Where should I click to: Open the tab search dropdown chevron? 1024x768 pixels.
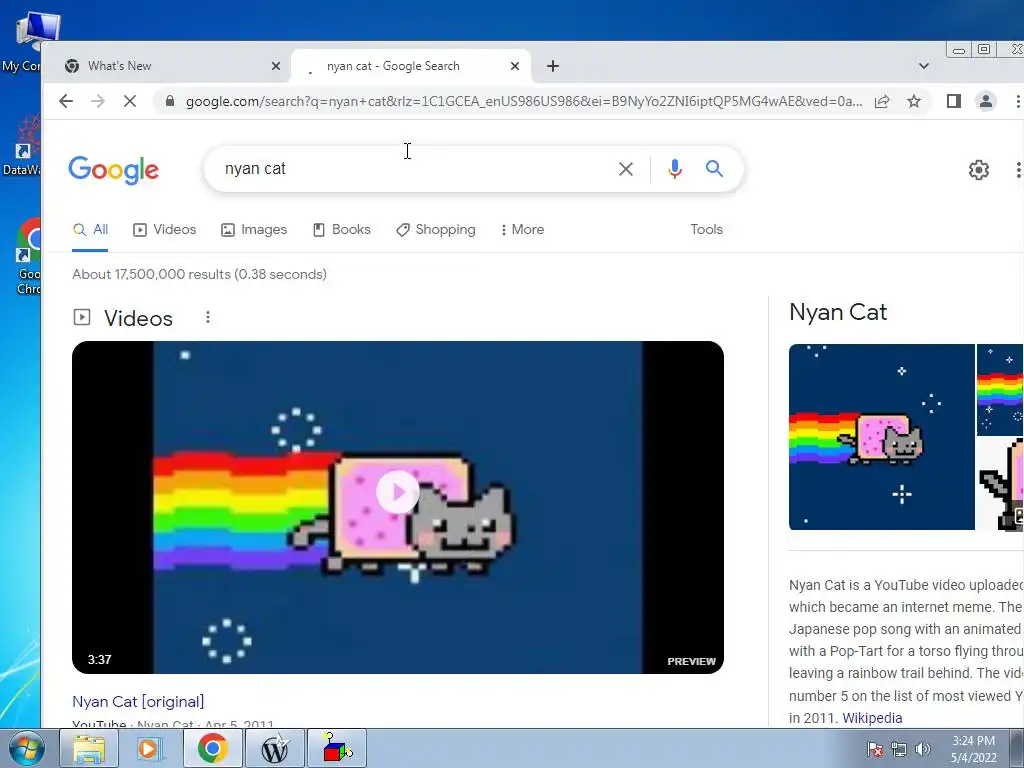tap(923, 66)
